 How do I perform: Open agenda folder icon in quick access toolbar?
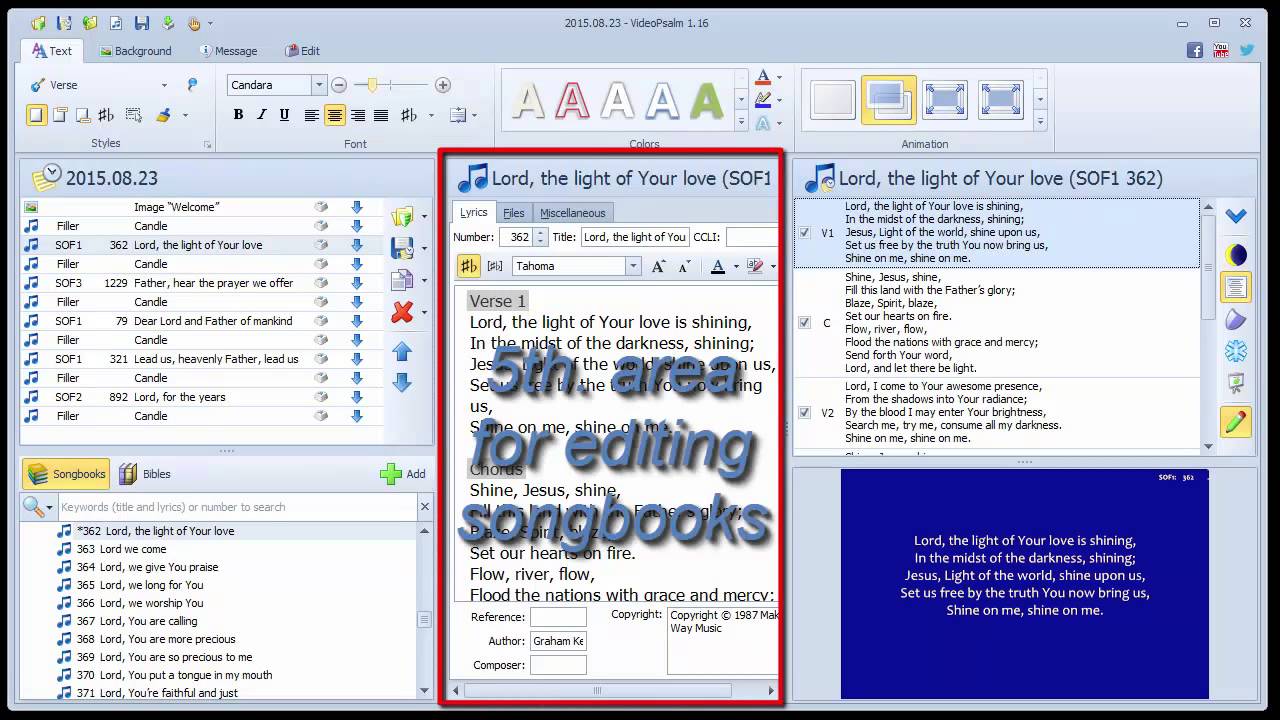click(x=39, y=23)
